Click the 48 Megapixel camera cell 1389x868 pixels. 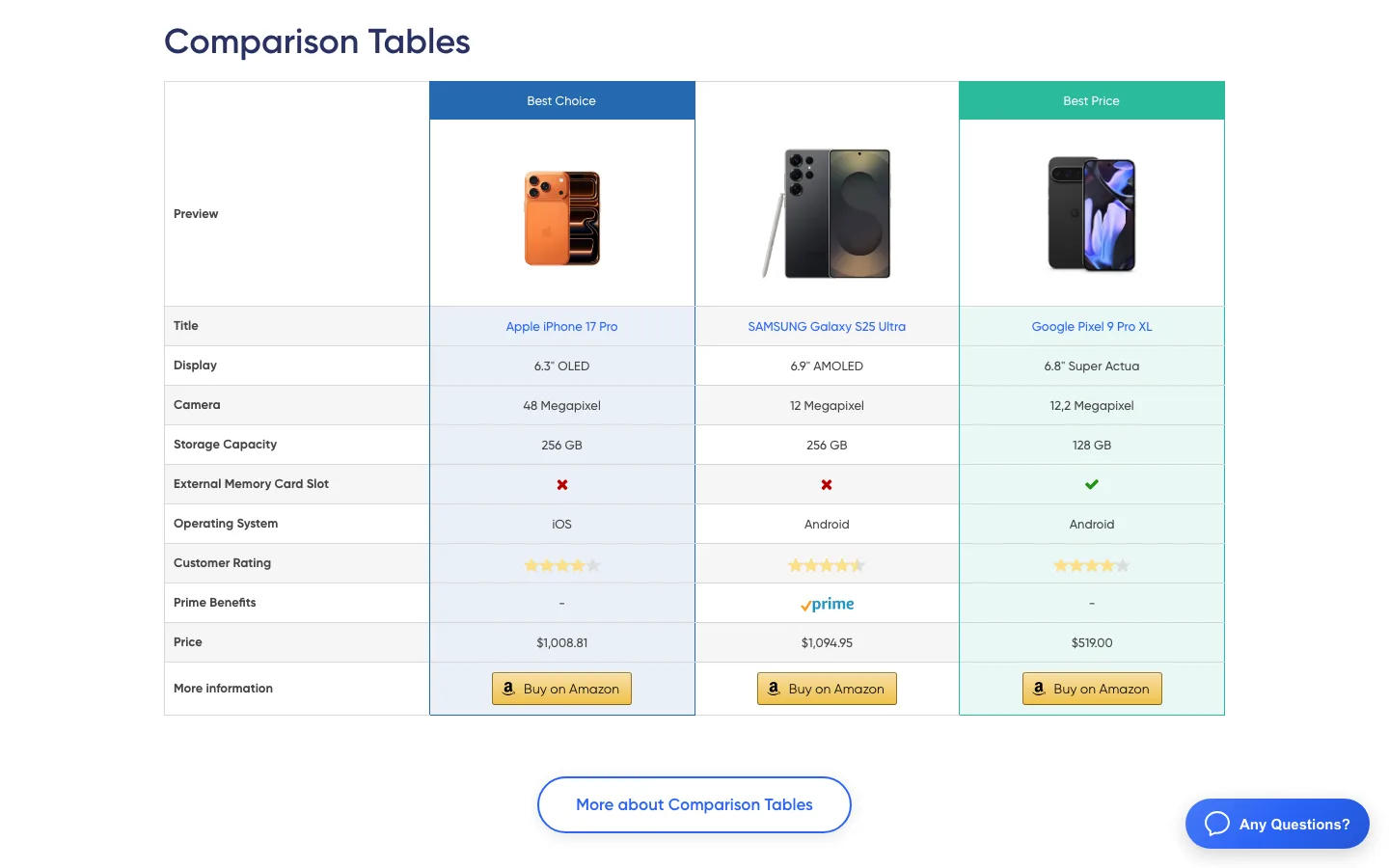(x=562, y=405)
